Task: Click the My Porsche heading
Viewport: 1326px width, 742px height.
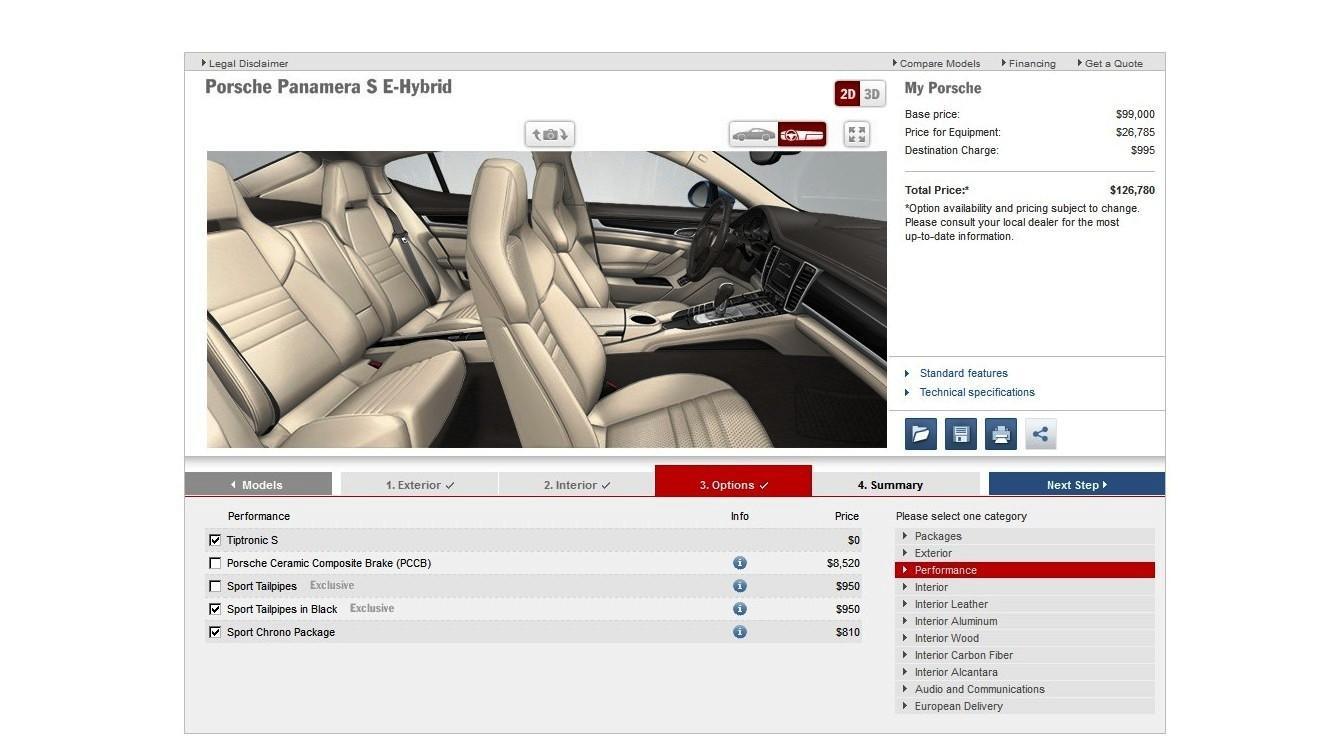Action: pos(943,88)
